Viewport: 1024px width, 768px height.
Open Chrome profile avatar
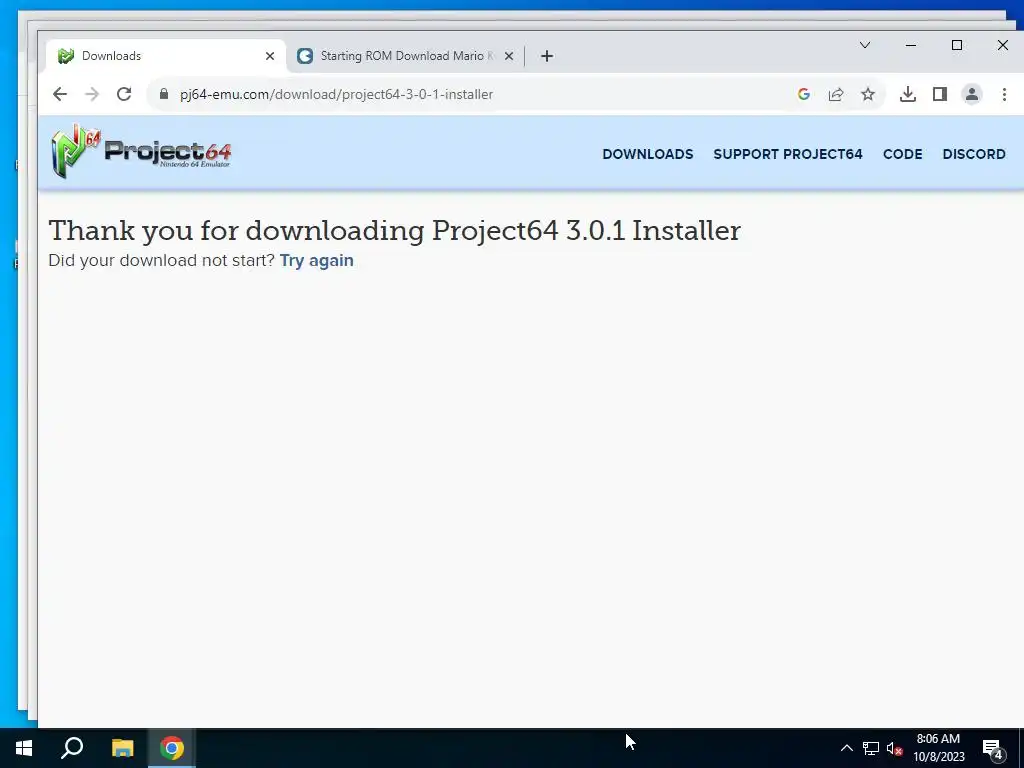(x=972, y=94)
